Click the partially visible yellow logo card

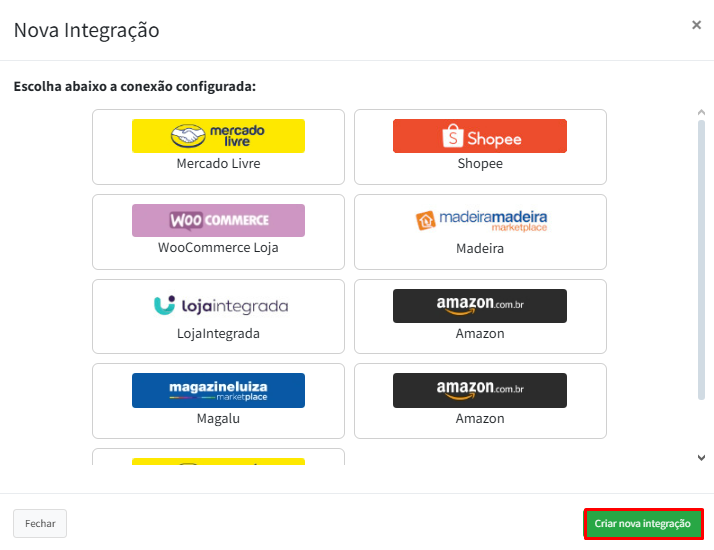(x=218, y=459)
